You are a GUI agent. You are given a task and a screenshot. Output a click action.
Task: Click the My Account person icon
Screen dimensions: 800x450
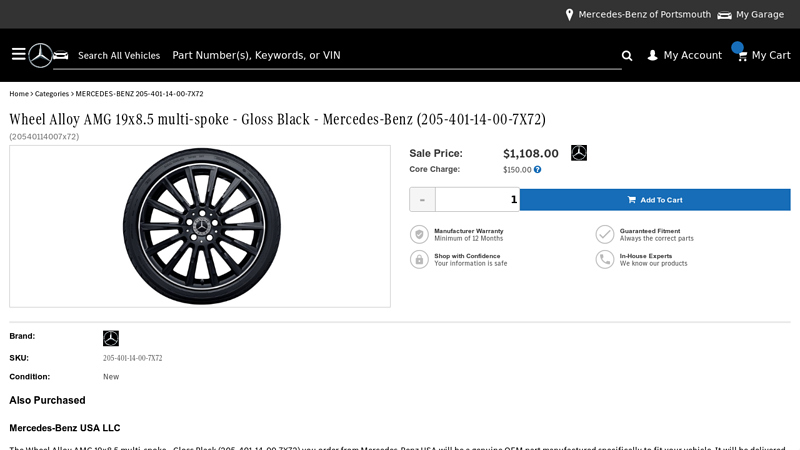tap(653, 56)
